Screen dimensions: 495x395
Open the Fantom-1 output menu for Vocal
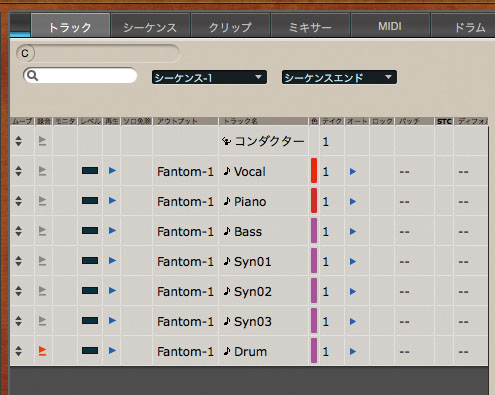pyautogui.click(x=185, y=172)
